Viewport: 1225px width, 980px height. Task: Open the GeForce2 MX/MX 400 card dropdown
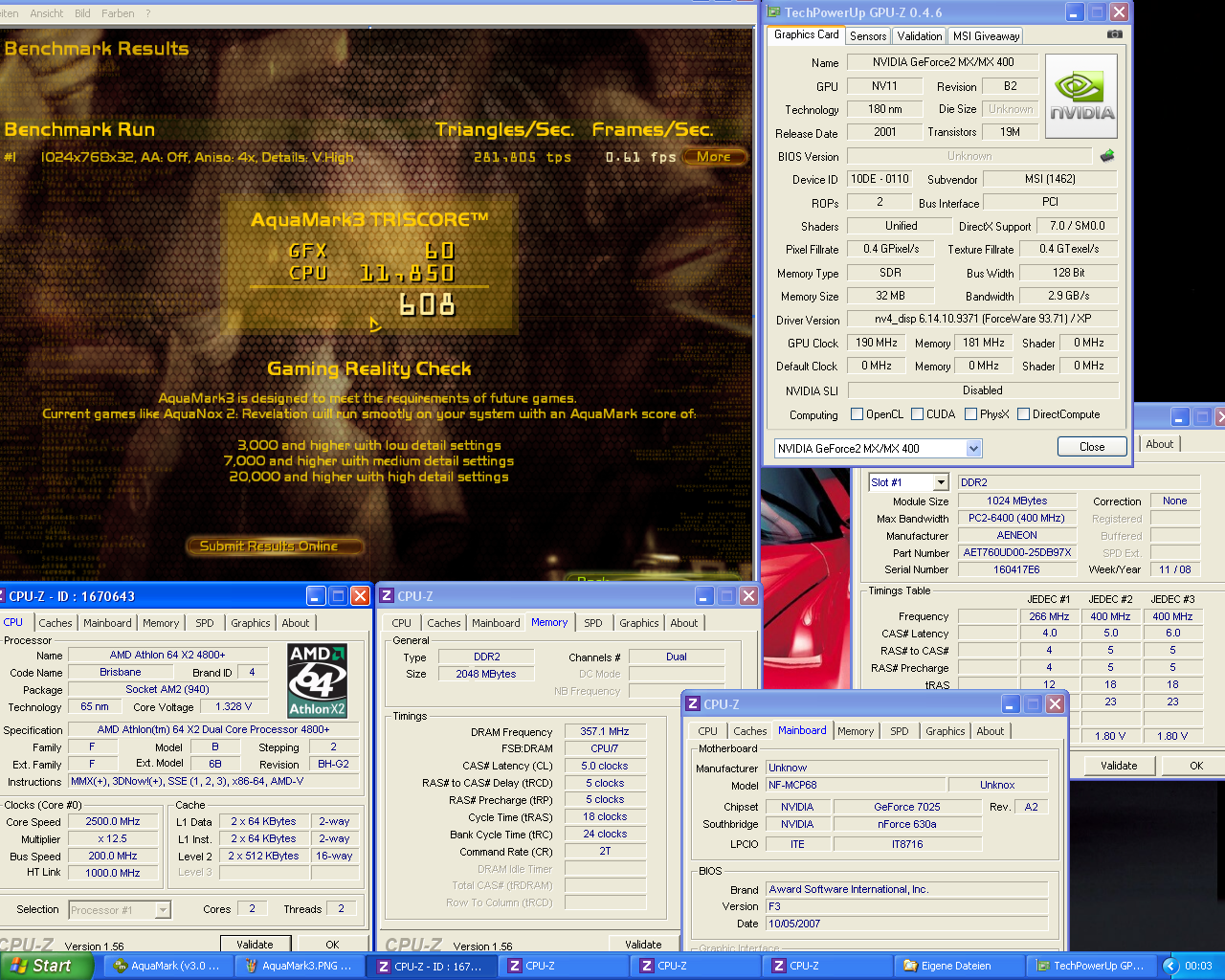[973, 448]
